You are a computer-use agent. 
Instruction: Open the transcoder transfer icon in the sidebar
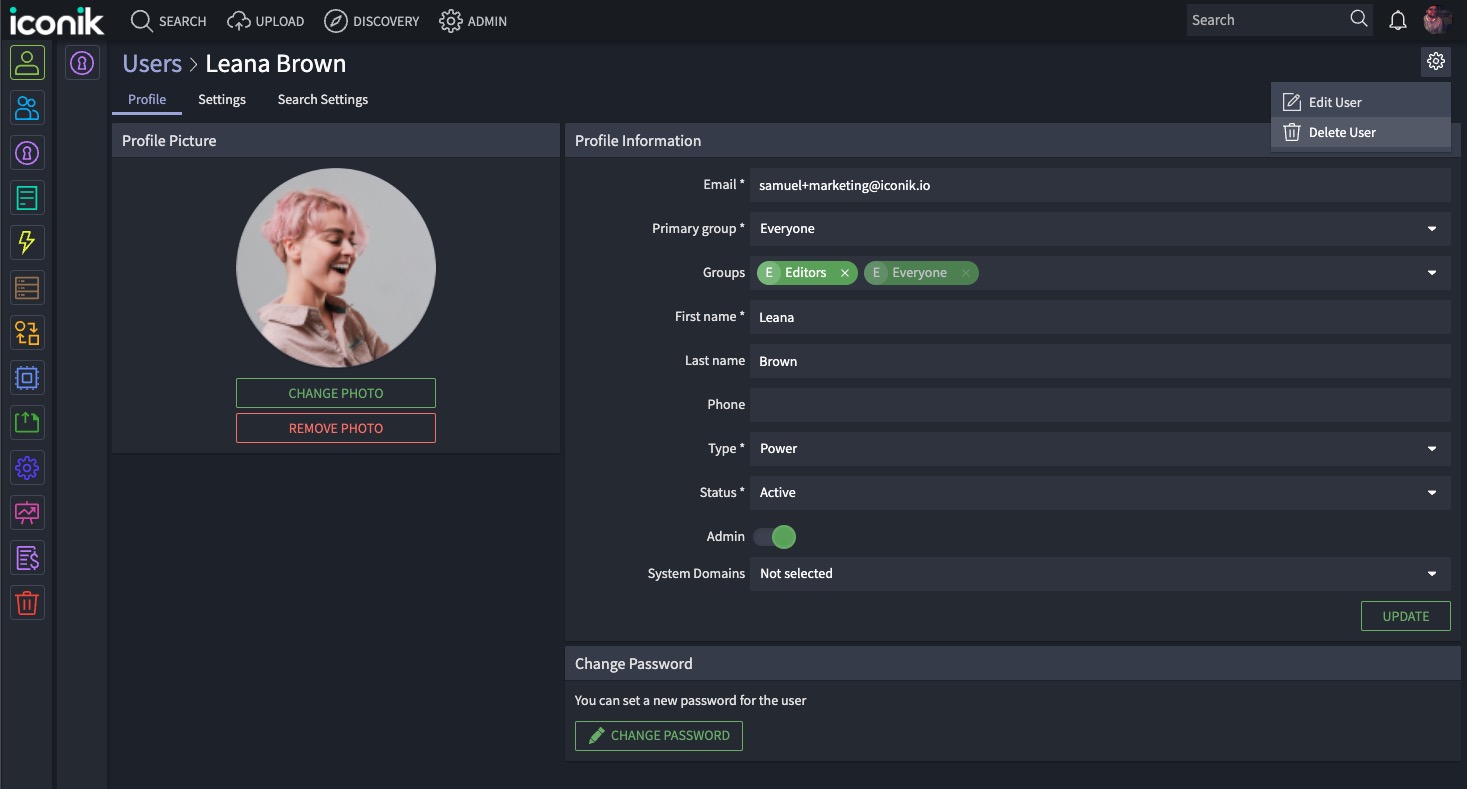pyautogui.click(x=27, y=332)
